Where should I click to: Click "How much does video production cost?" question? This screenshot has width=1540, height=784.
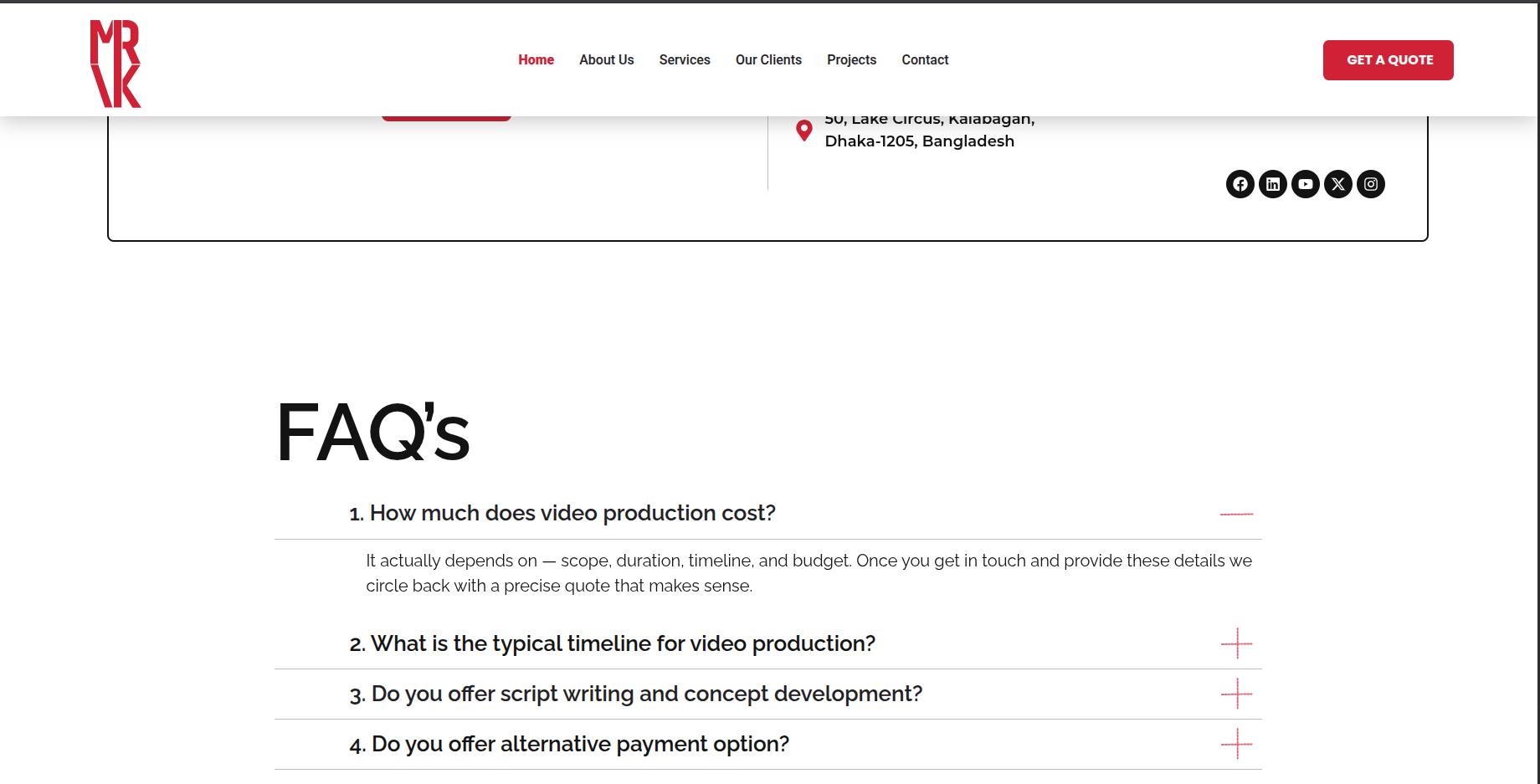tap(572, 513)
